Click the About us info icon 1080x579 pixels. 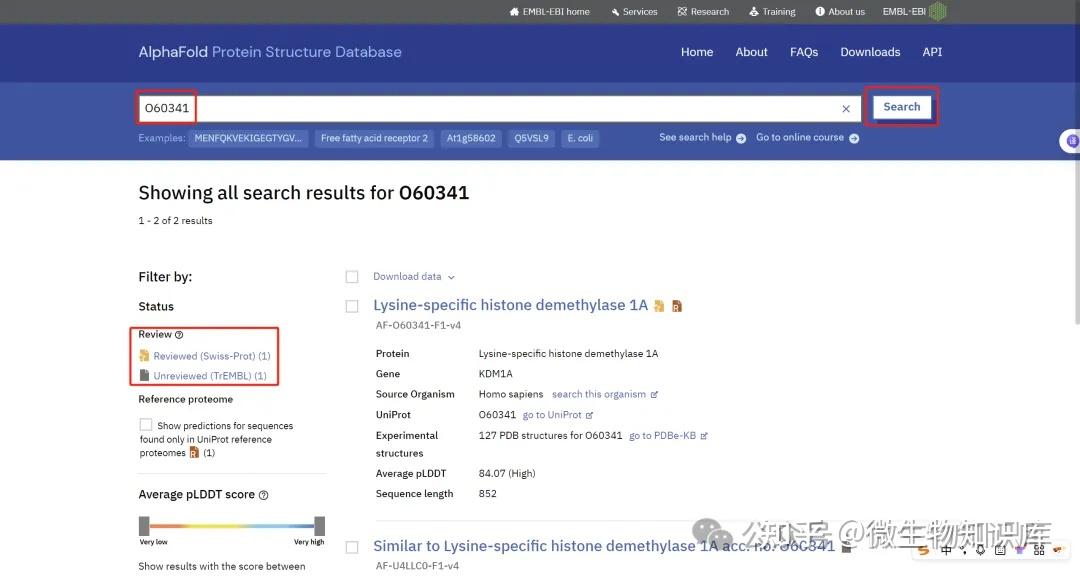point(820,11)
